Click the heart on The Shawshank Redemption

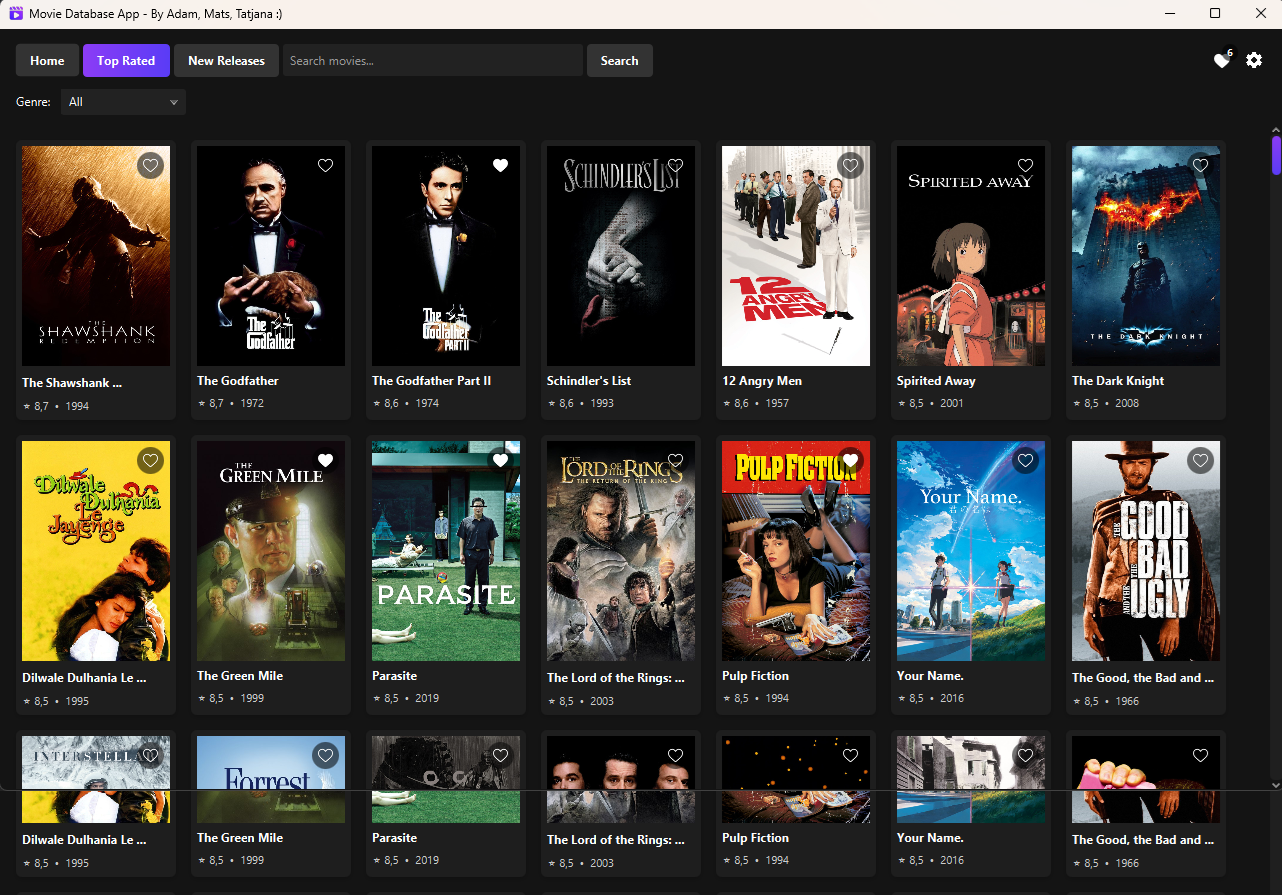pos(150,165)
